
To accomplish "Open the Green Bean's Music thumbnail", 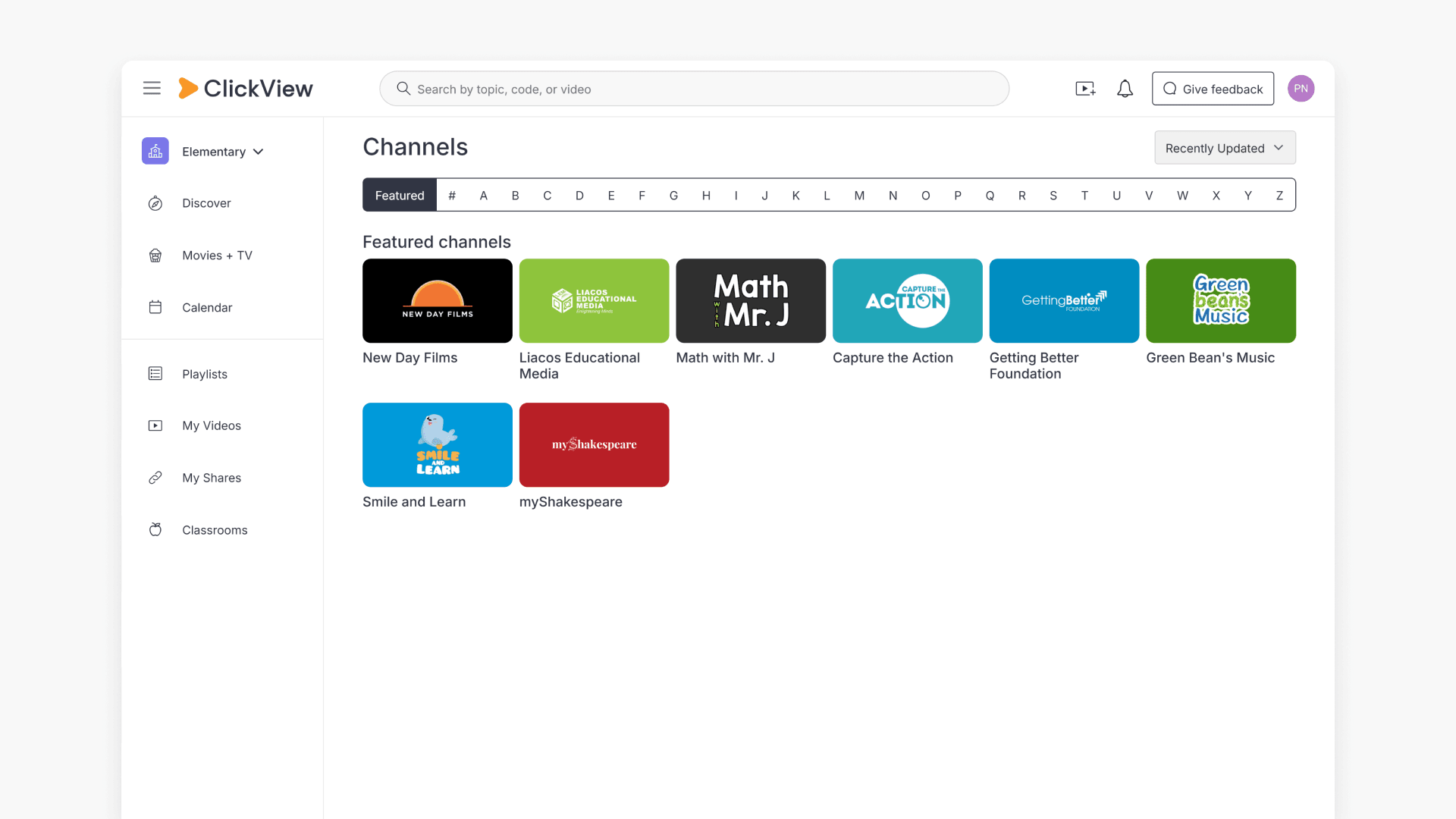I will point(1221,300).
